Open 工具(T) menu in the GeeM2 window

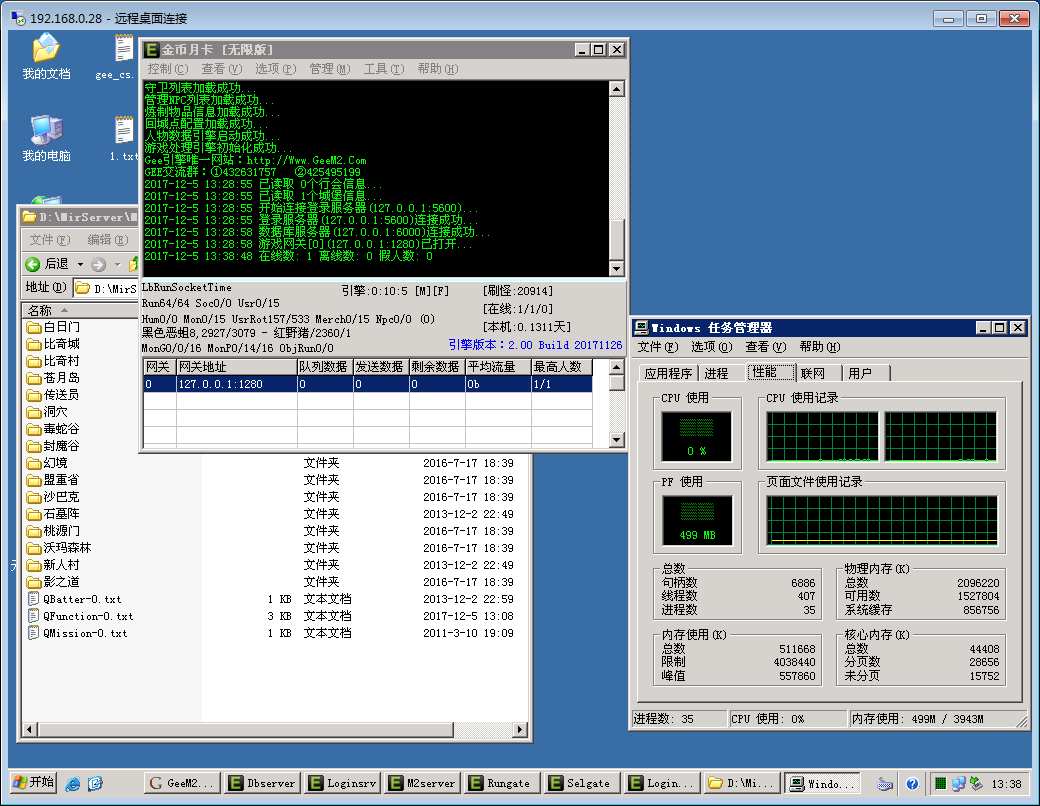pyautogui.click(x=383, y=69)
